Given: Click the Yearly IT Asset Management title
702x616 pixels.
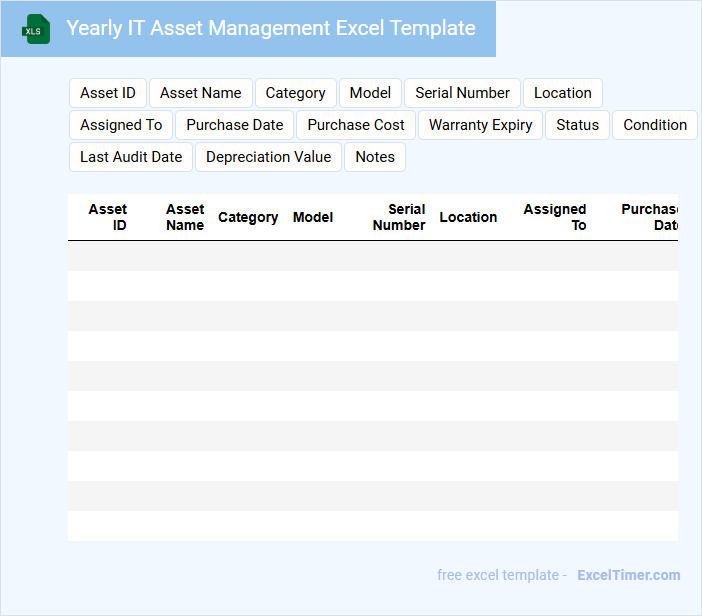Looking at the screenshot, I should point(271,28).
